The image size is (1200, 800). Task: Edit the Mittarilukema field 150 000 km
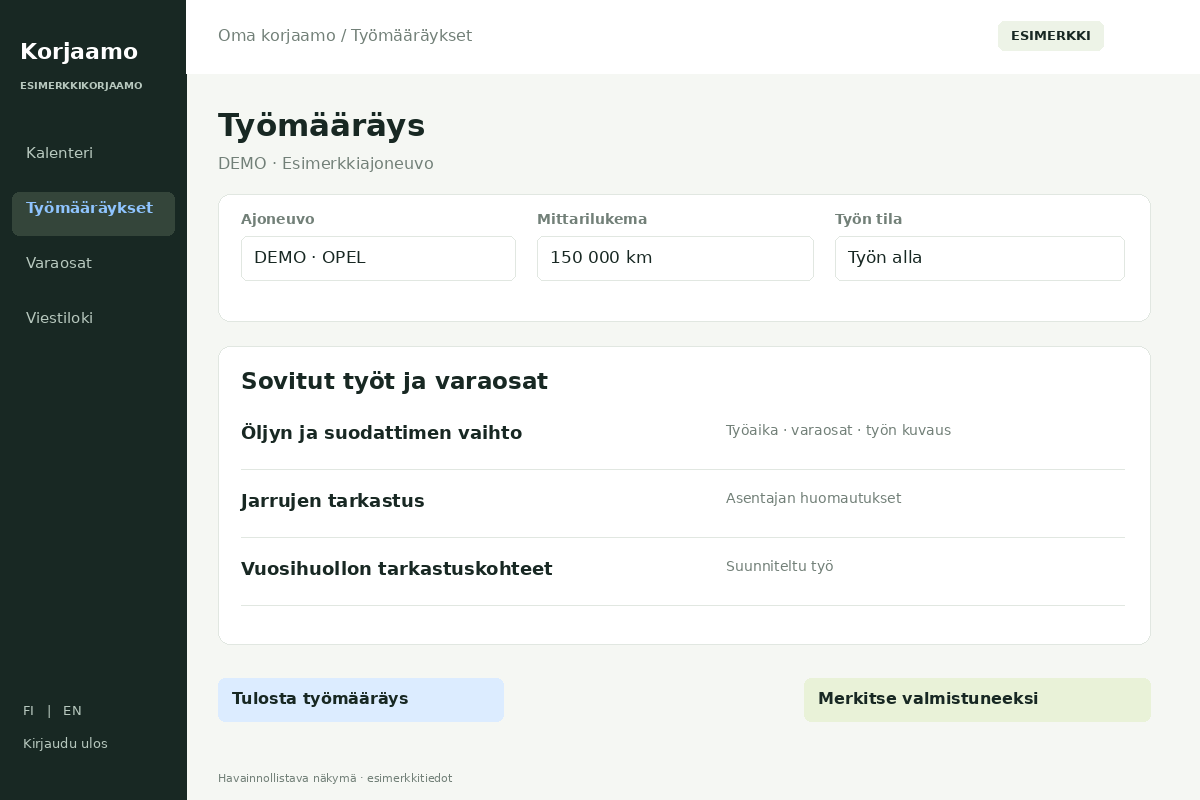click(x=675, y=258)
